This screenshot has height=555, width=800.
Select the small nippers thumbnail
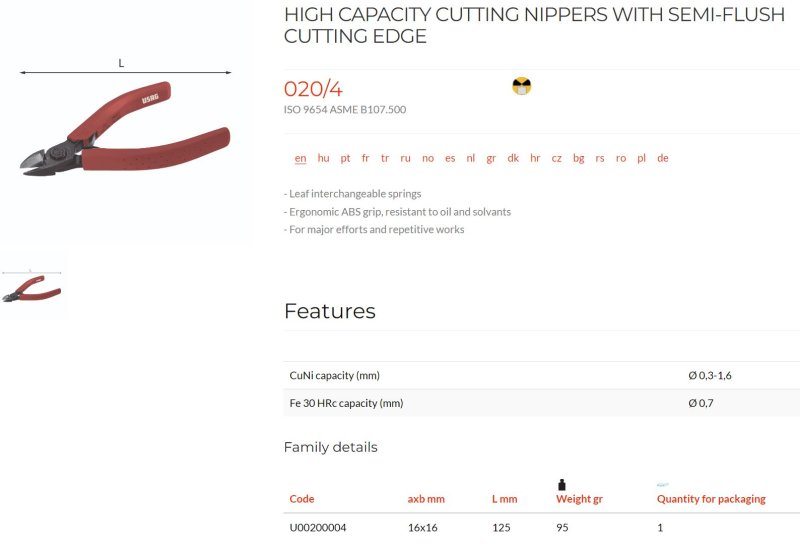pyautogui.click(x=32, y=287)
